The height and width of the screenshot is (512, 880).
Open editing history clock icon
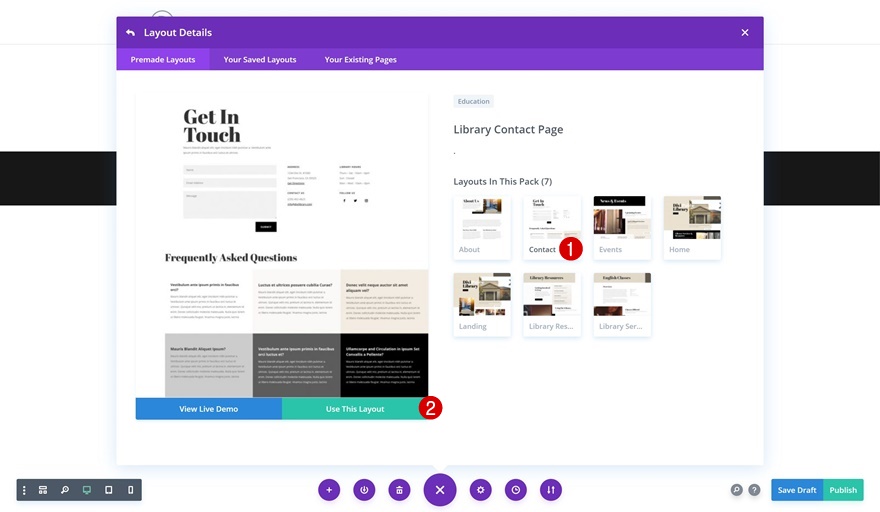(516, 490)
